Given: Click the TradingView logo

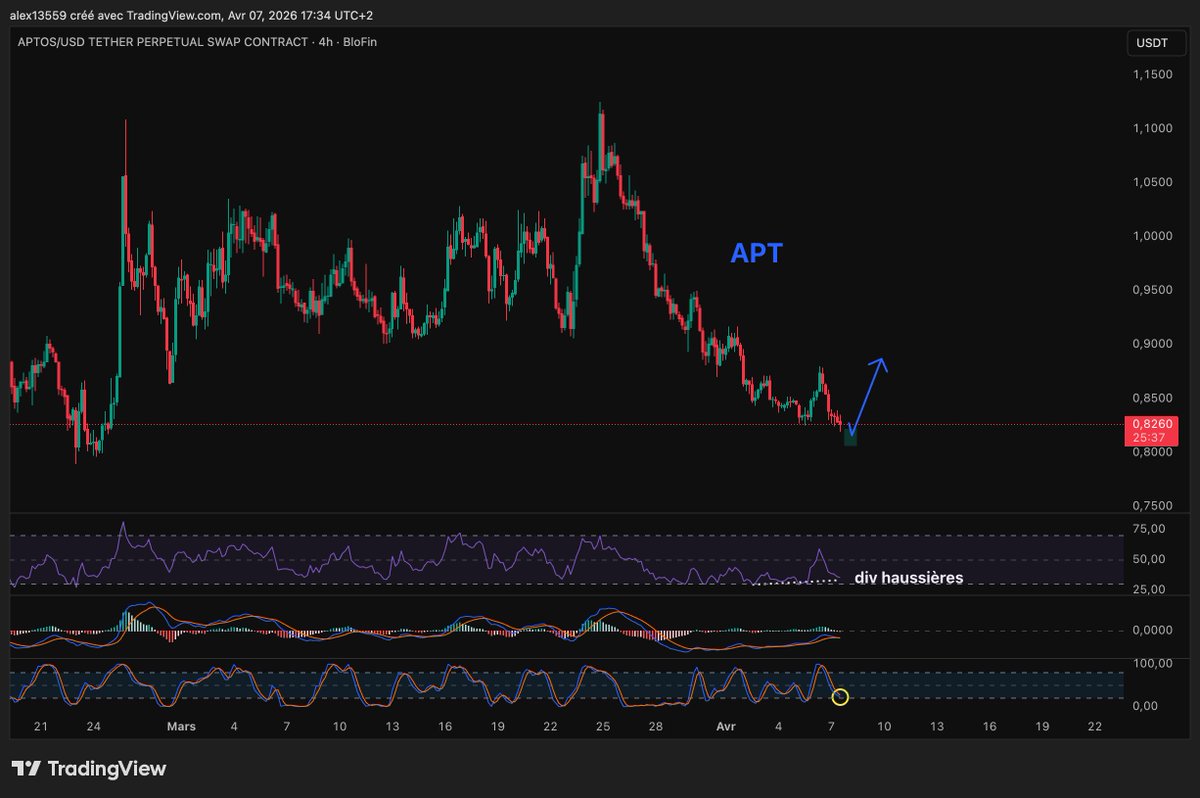Looking at the screenshot, I should click(x=89, y=768).
